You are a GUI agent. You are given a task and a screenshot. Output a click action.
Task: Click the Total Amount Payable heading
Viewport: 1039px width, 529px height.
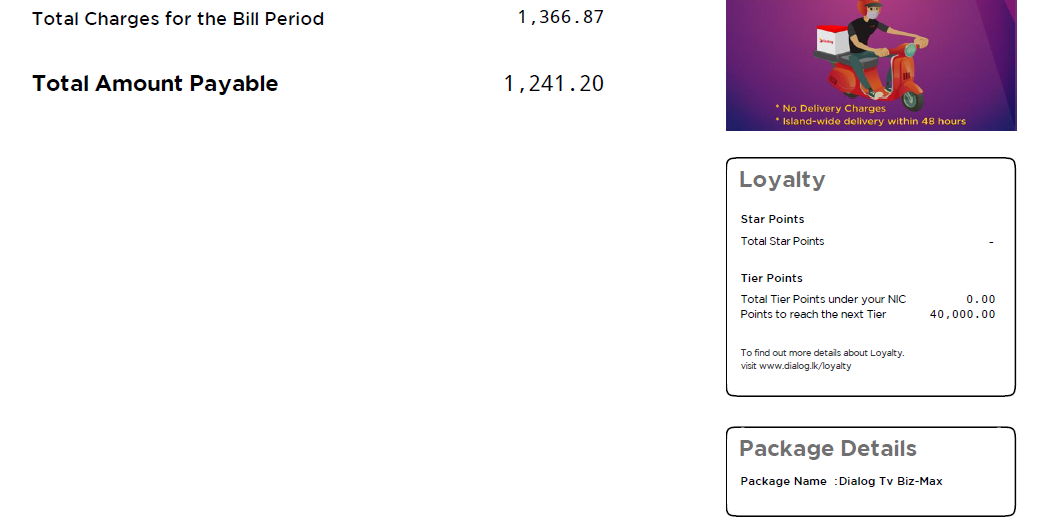155,84
